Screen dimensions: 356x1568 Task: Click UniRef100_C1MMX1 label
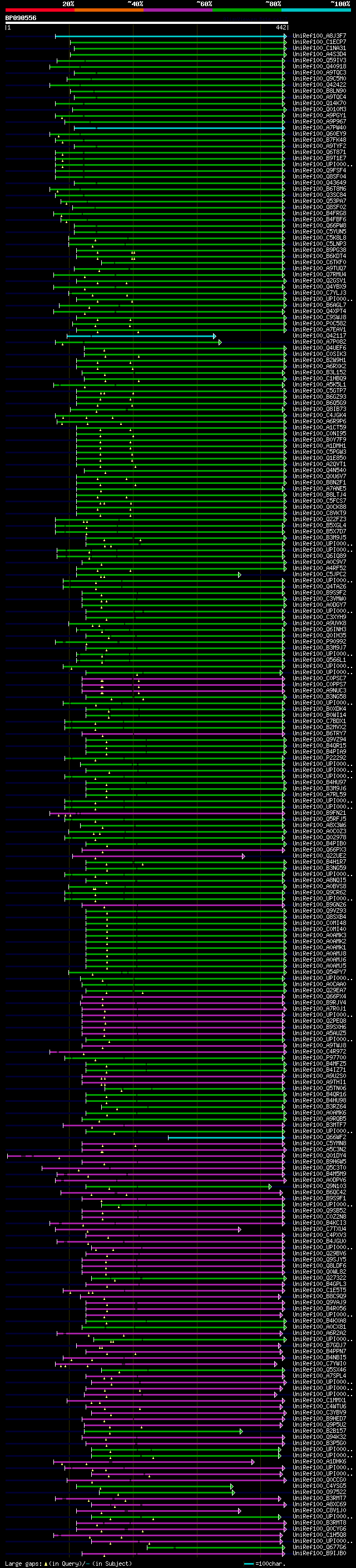tap(319, 1400)
